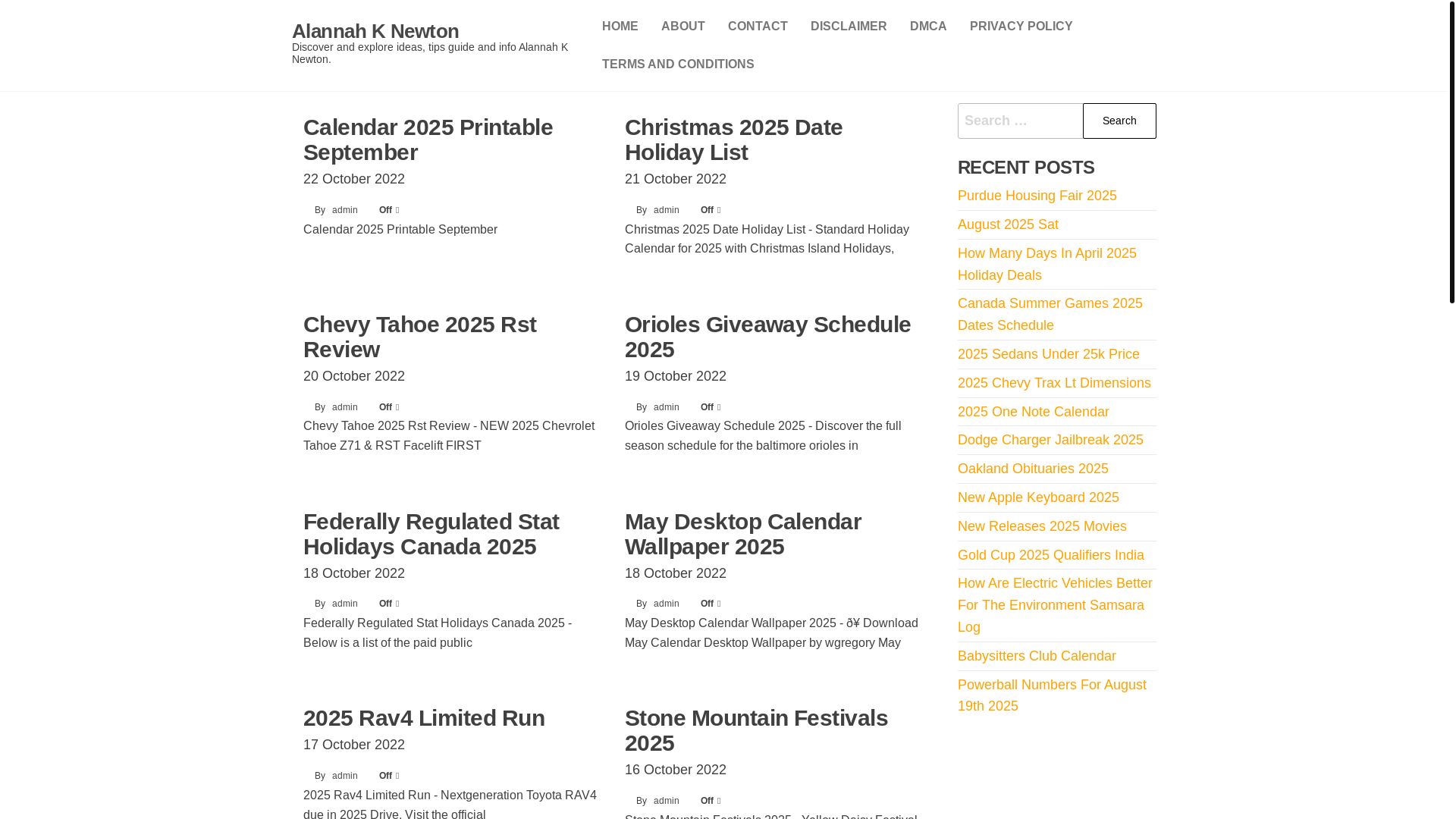1456x819 pixels.
Task: Click admin author under Chevy Tahoe 2025 Rst Review
Action: [x=344, y=407]
